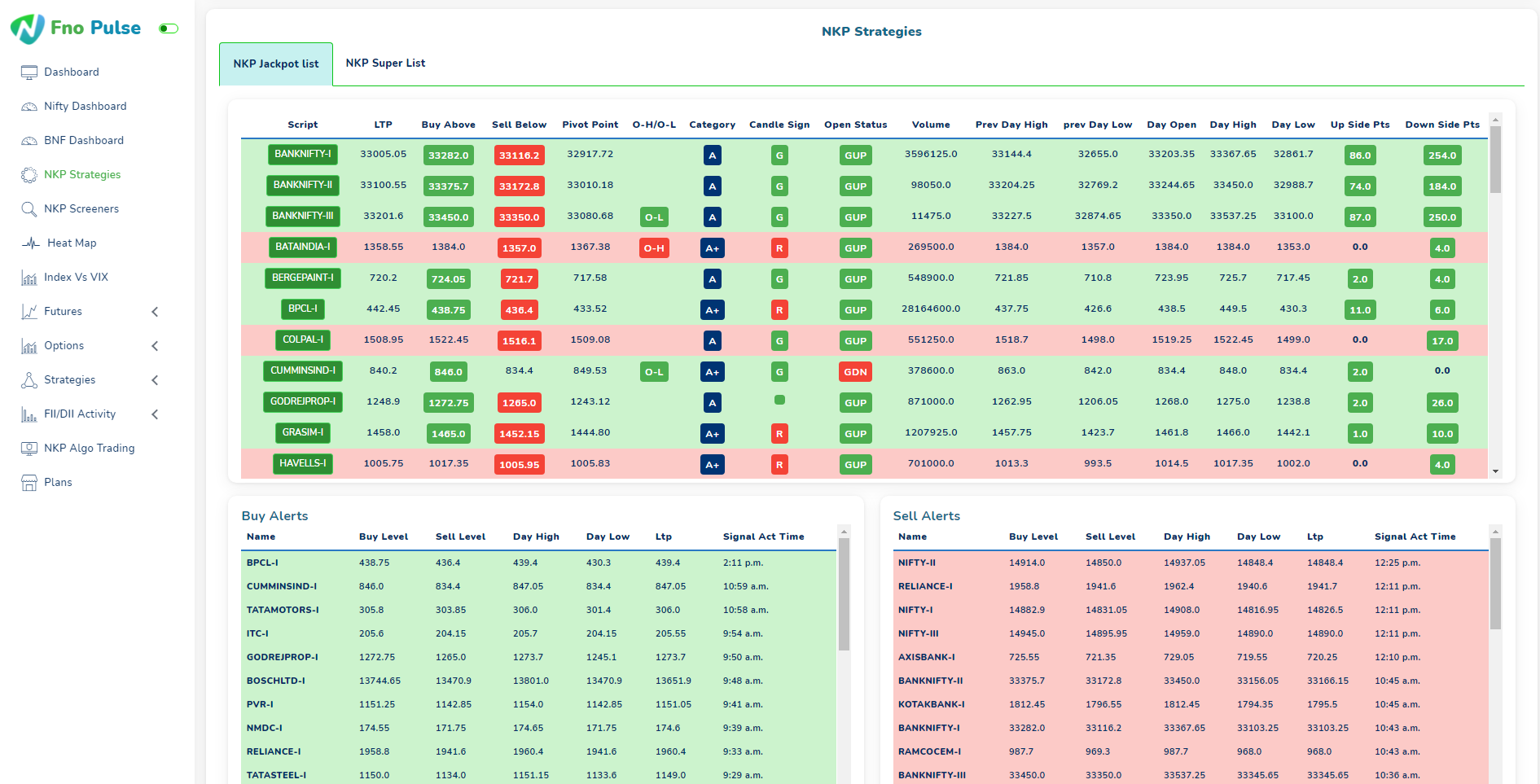Click the FII/DII Activity bar icon

pos(29,414)
